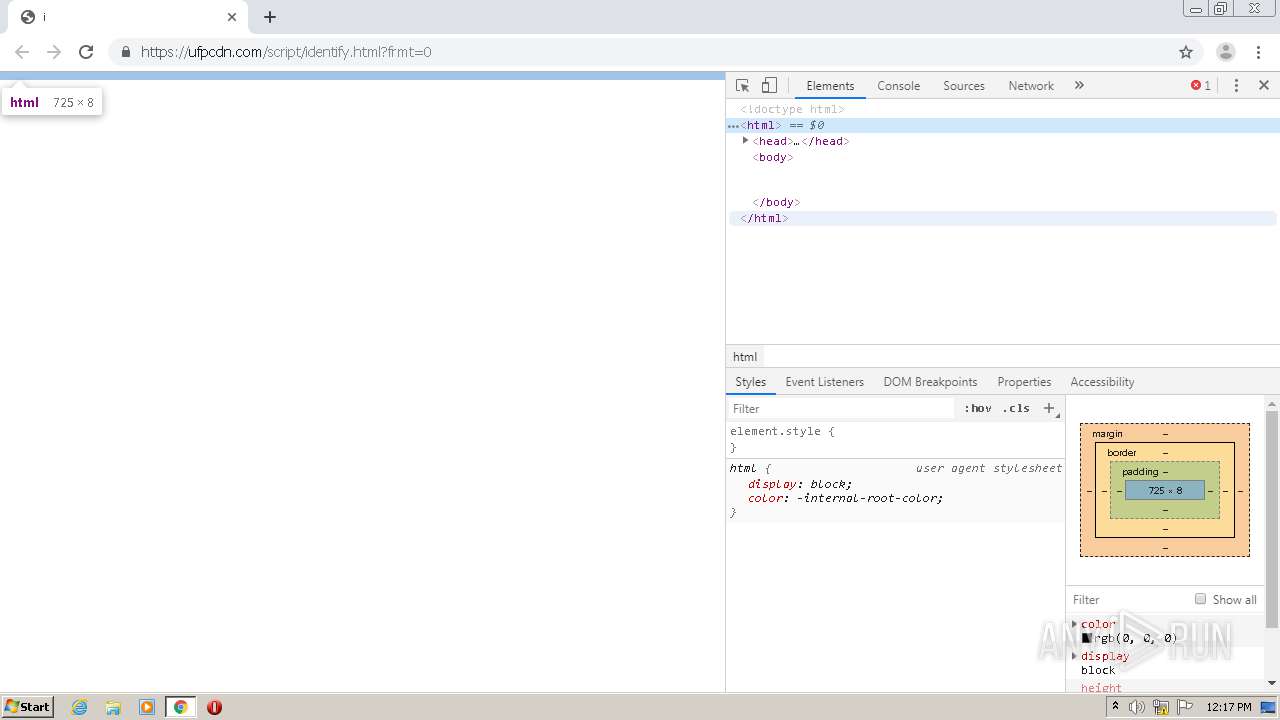
Task: Click the box model padding label
Action: (1140, 472)
